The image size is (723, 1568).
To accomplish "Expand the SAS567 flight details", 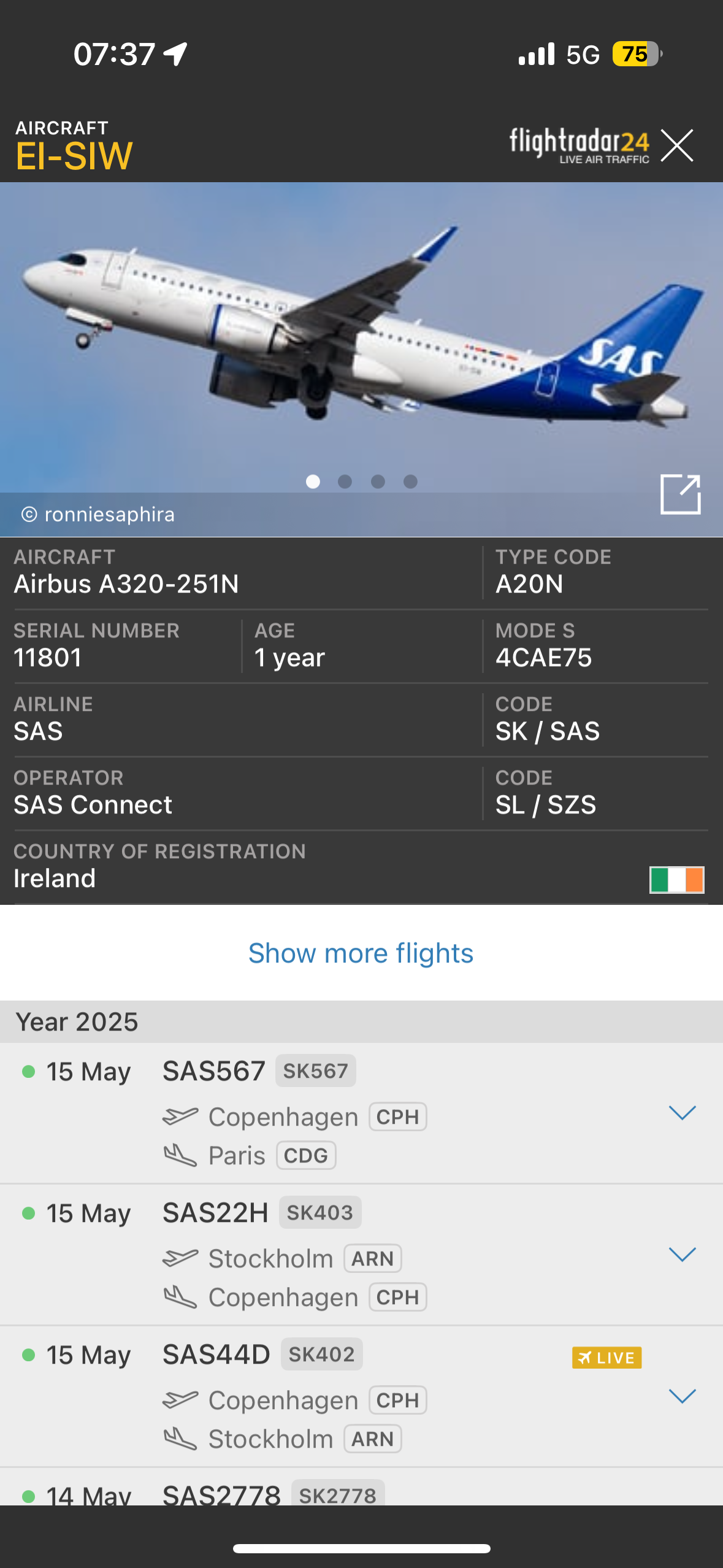I will [x=682, y=1113].
